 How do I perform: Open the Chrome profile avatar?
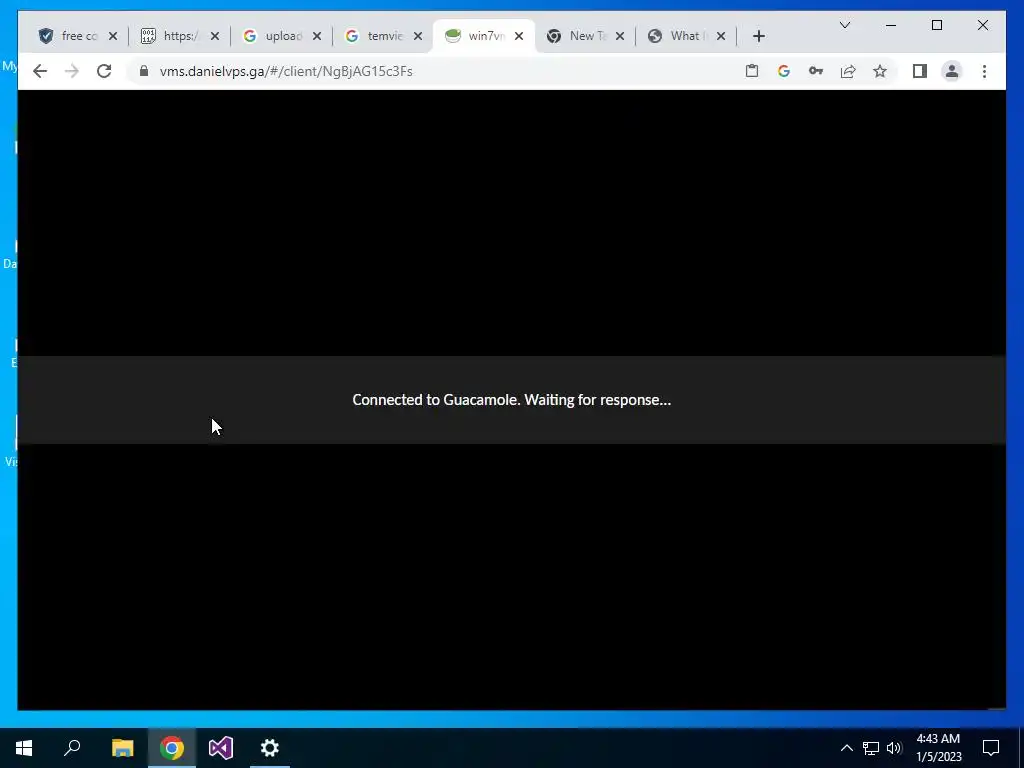[952, 71]
